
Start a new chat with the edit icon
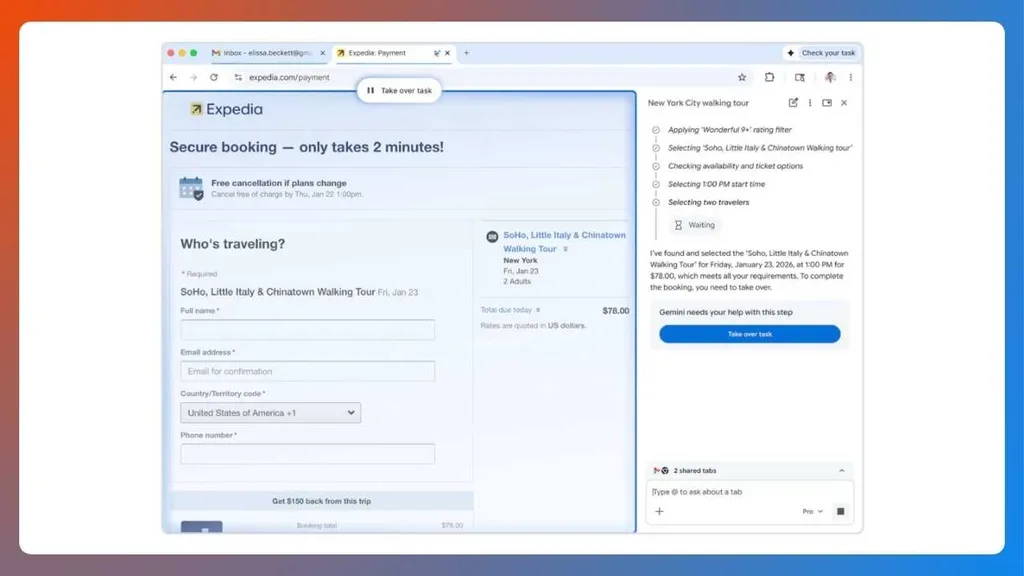coord(793,103)
